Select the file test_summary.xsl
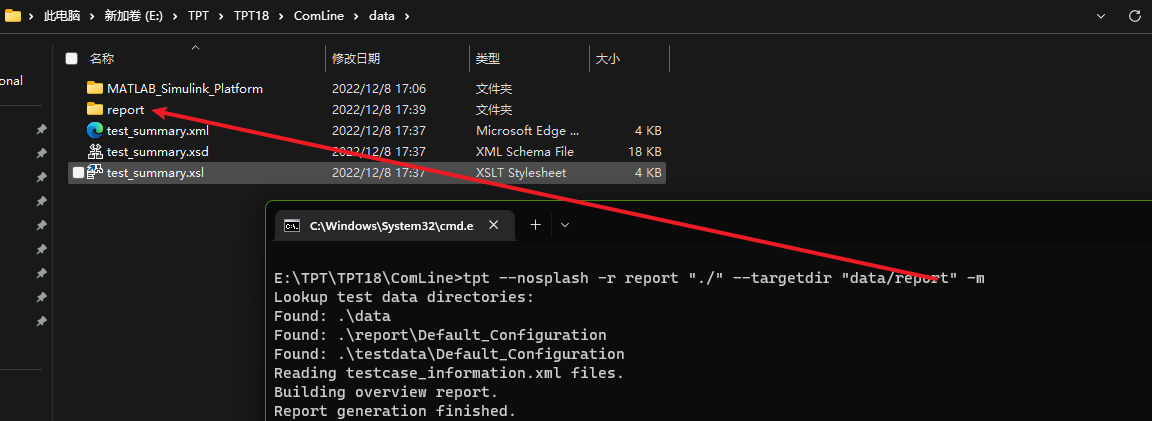This screenshot has width=1152, height=421. click(155, 173)
